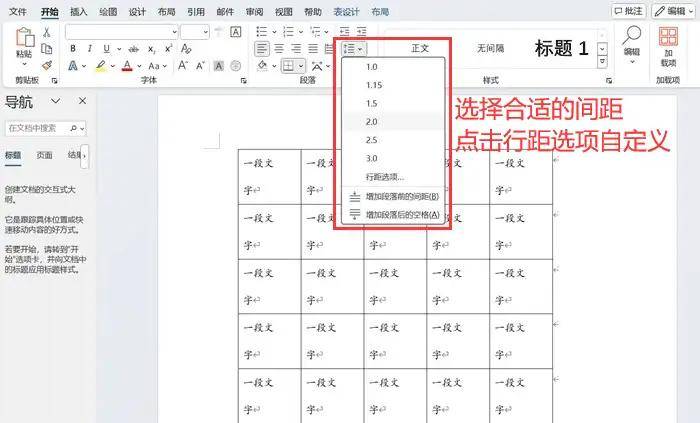Switch to the 表设计 ribbon tab
The width and height of the screenshot is (700, 423).
346,12
